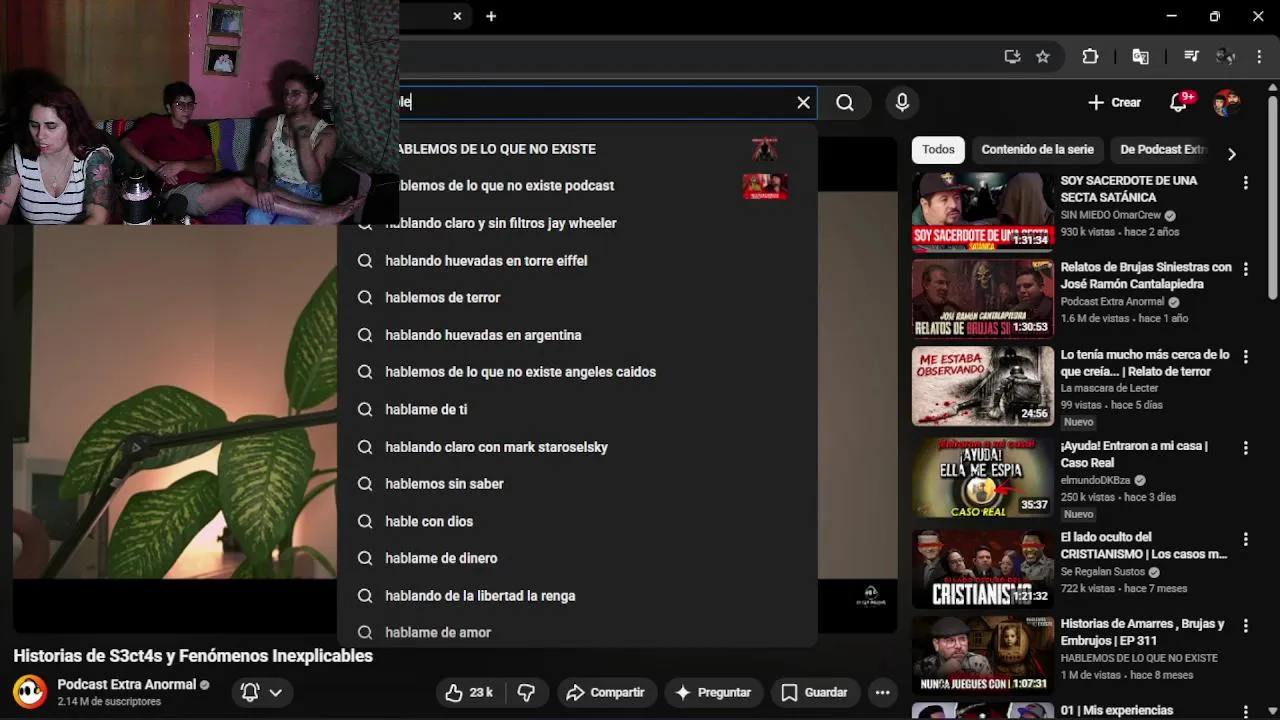Open options for ¡Ayuda! Entraron a mi casa video

pos(1245,448)
